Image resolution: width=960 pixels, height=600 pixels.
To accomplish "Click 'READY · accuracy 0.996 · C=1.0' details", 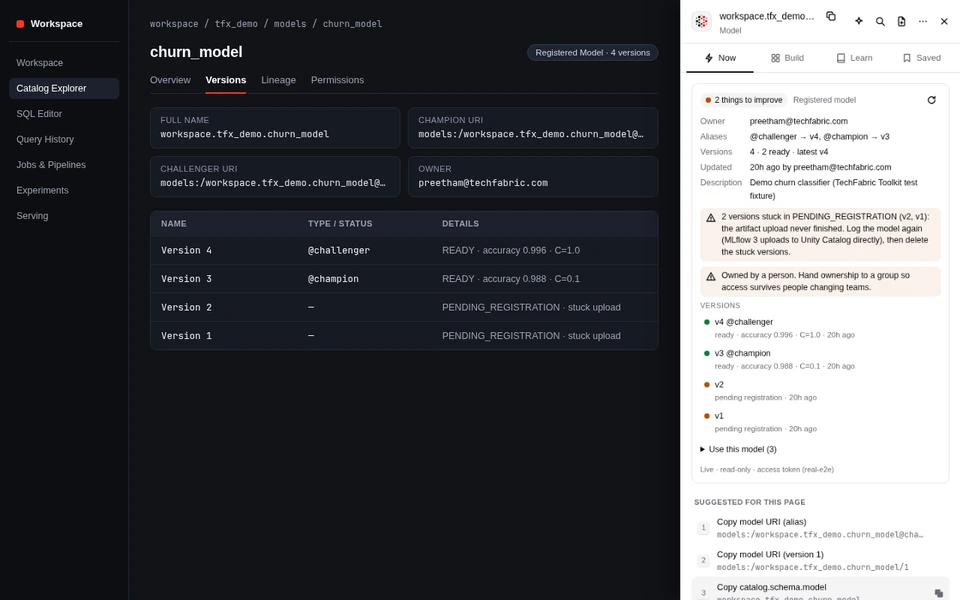I will pyautogui.click(x=511, y=250).
